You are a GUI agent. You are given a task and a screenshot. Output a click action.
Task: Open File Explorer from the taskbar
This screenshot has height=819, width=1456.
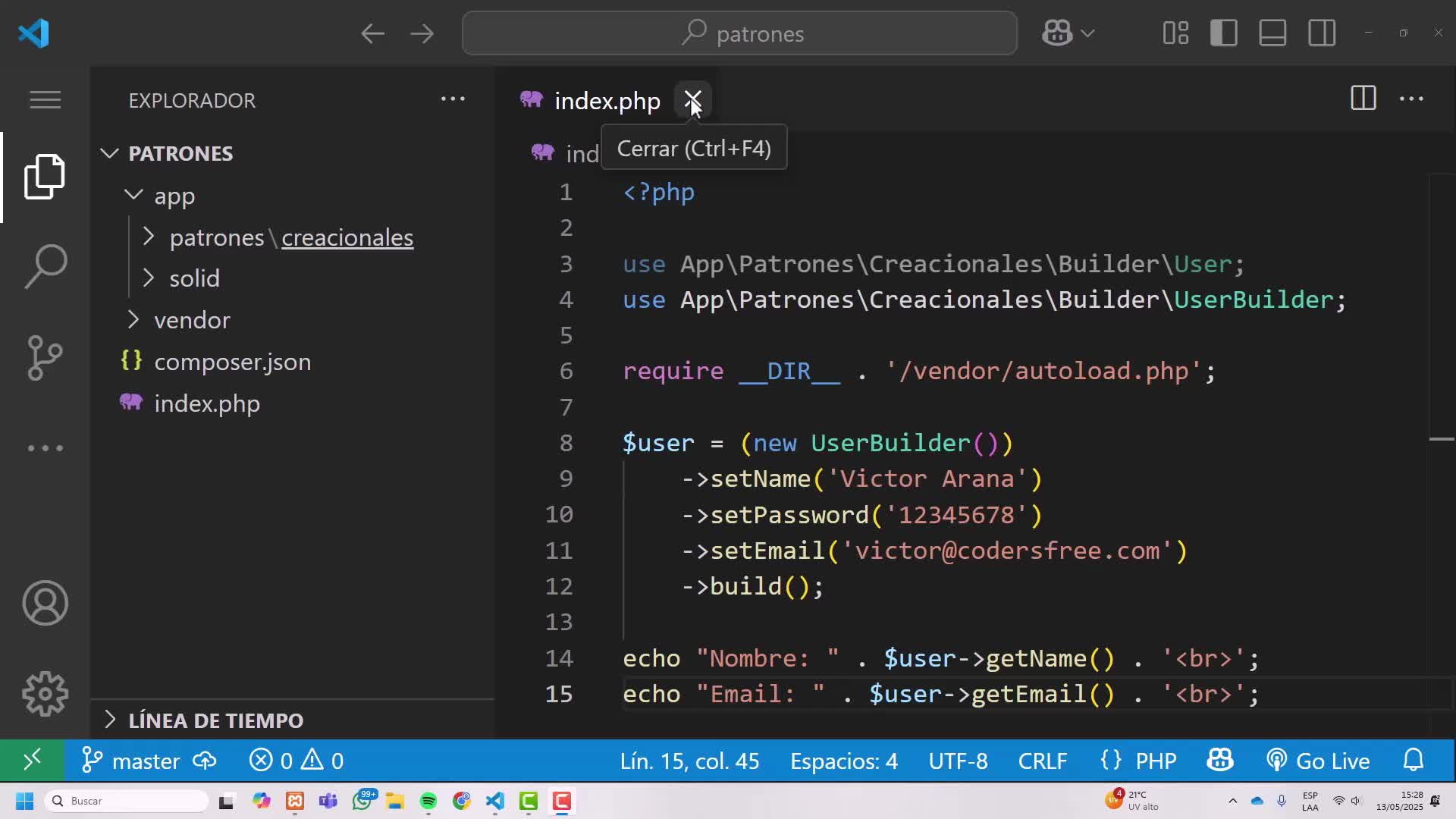tap(394, 801)
